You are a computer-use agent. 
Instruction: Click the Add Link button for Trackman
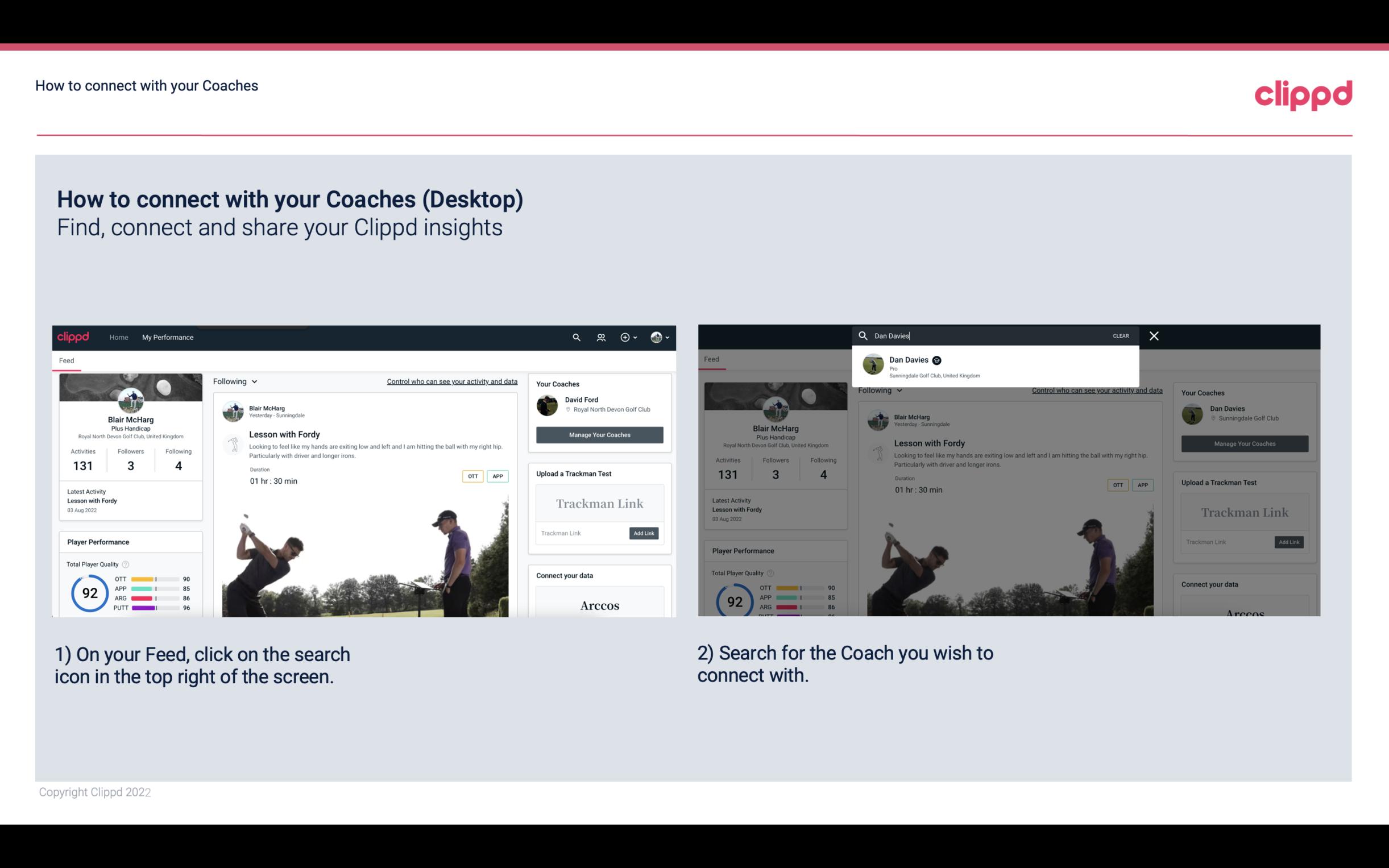[644, 533]
